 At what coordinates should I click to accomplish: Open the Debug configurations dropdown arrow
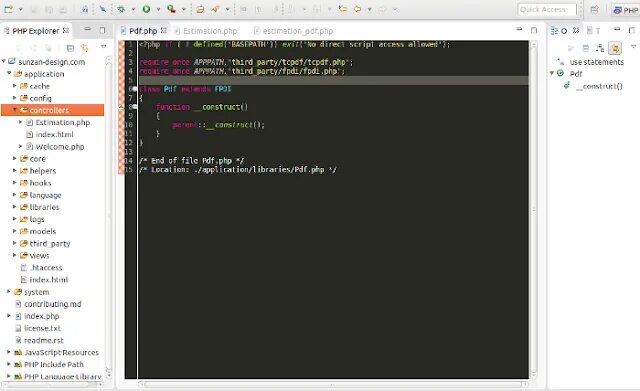(x=133, y=9)
